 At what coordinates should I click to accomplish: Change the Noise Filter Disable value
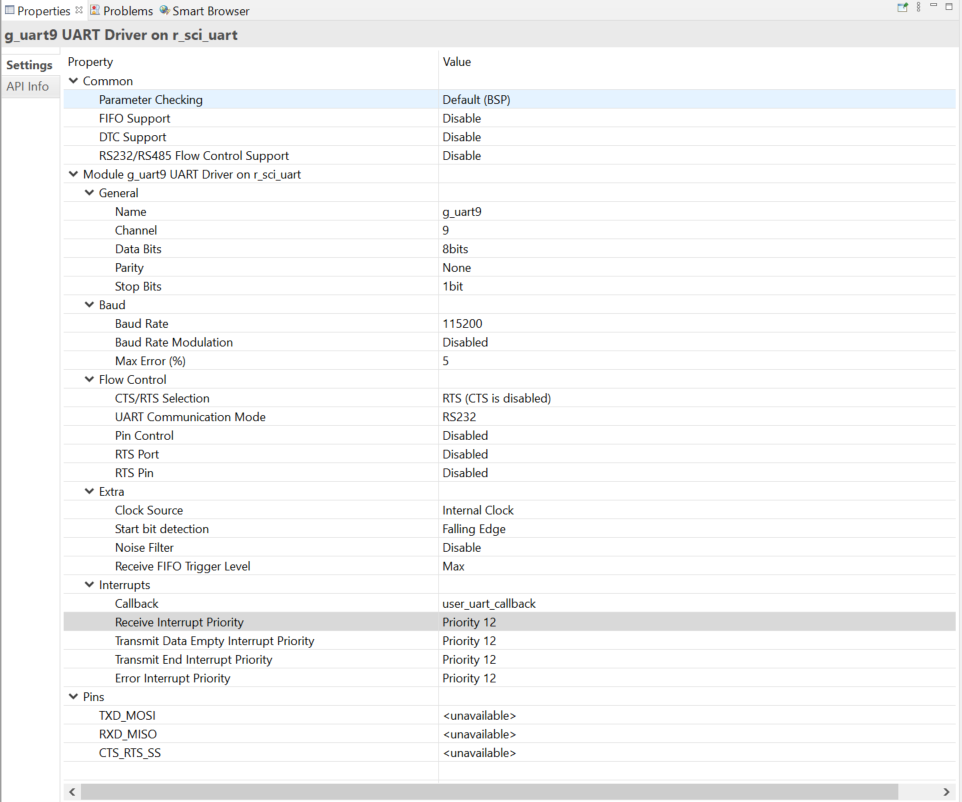click(x=461, y=547)
